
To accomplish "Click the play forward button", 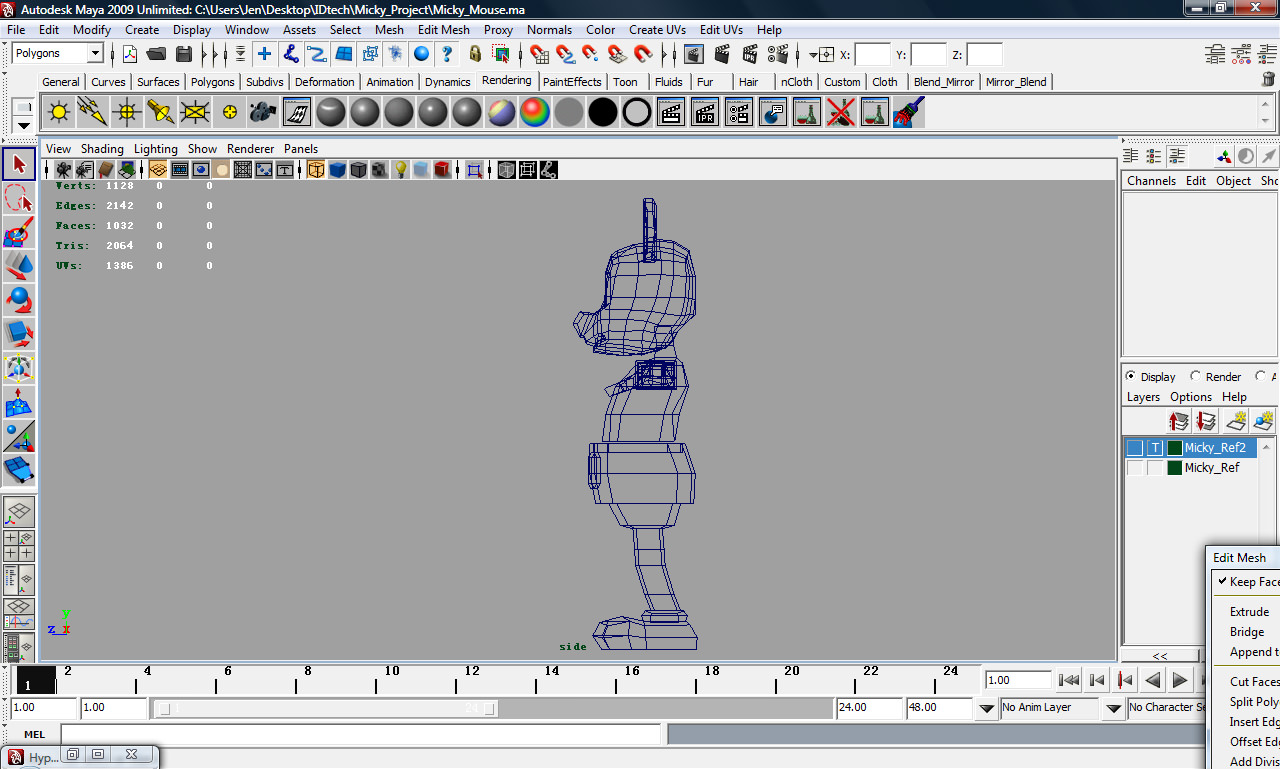I will (x=1180, y=680).
